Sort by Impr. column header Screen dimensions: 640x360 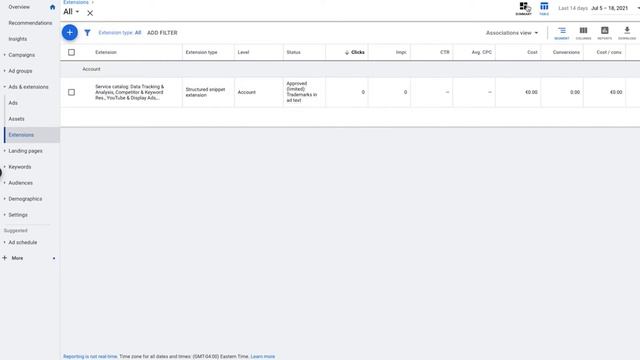(401, 52)
